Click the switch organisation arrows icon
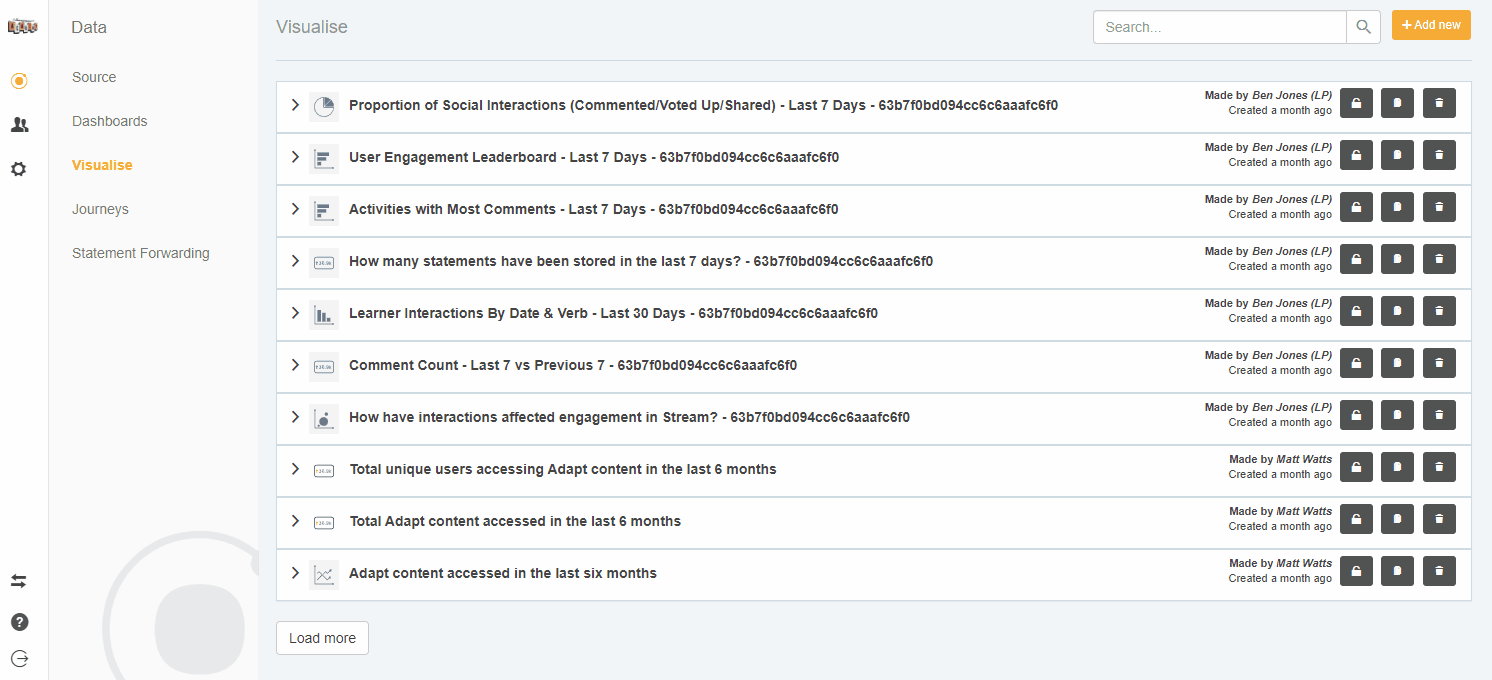This screenshot has width=1492, height=680. point(19,581)
